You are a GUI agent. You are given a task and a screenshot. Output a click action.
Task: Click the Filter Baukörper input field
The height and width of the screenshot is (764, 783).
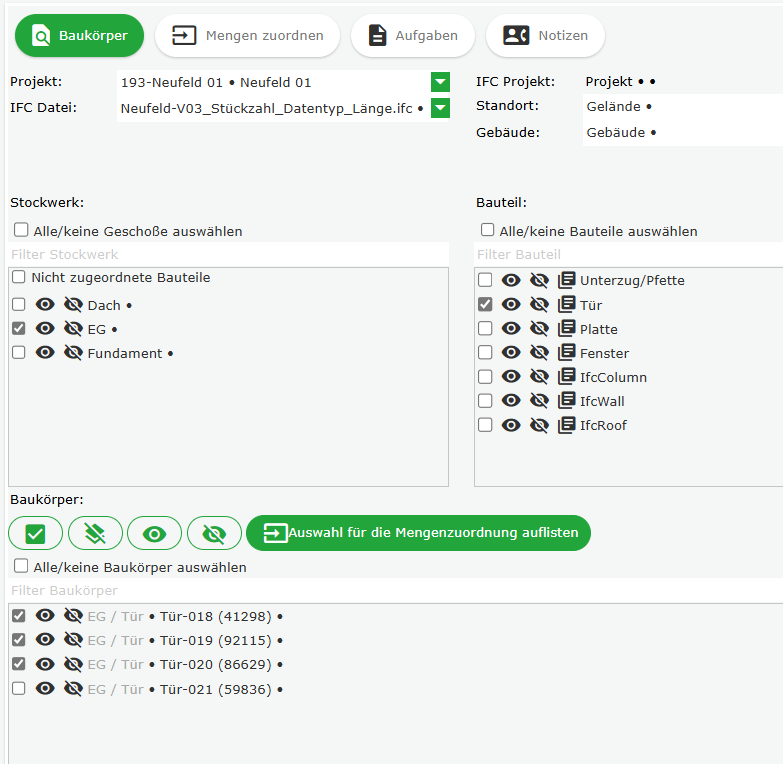tap(390, 591)
